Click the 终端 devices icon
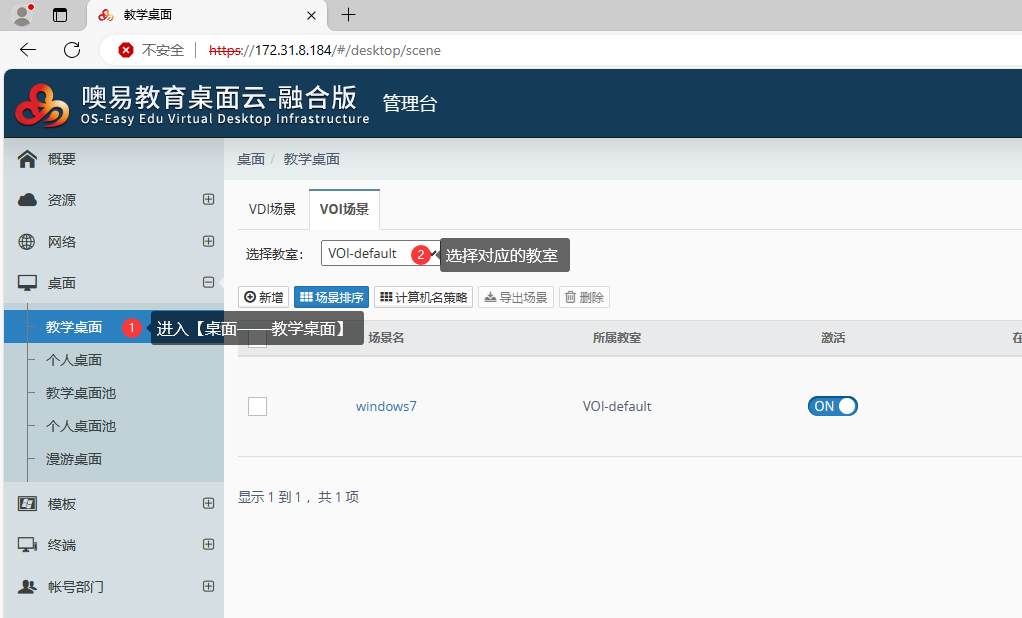 (x=28, y=545)
